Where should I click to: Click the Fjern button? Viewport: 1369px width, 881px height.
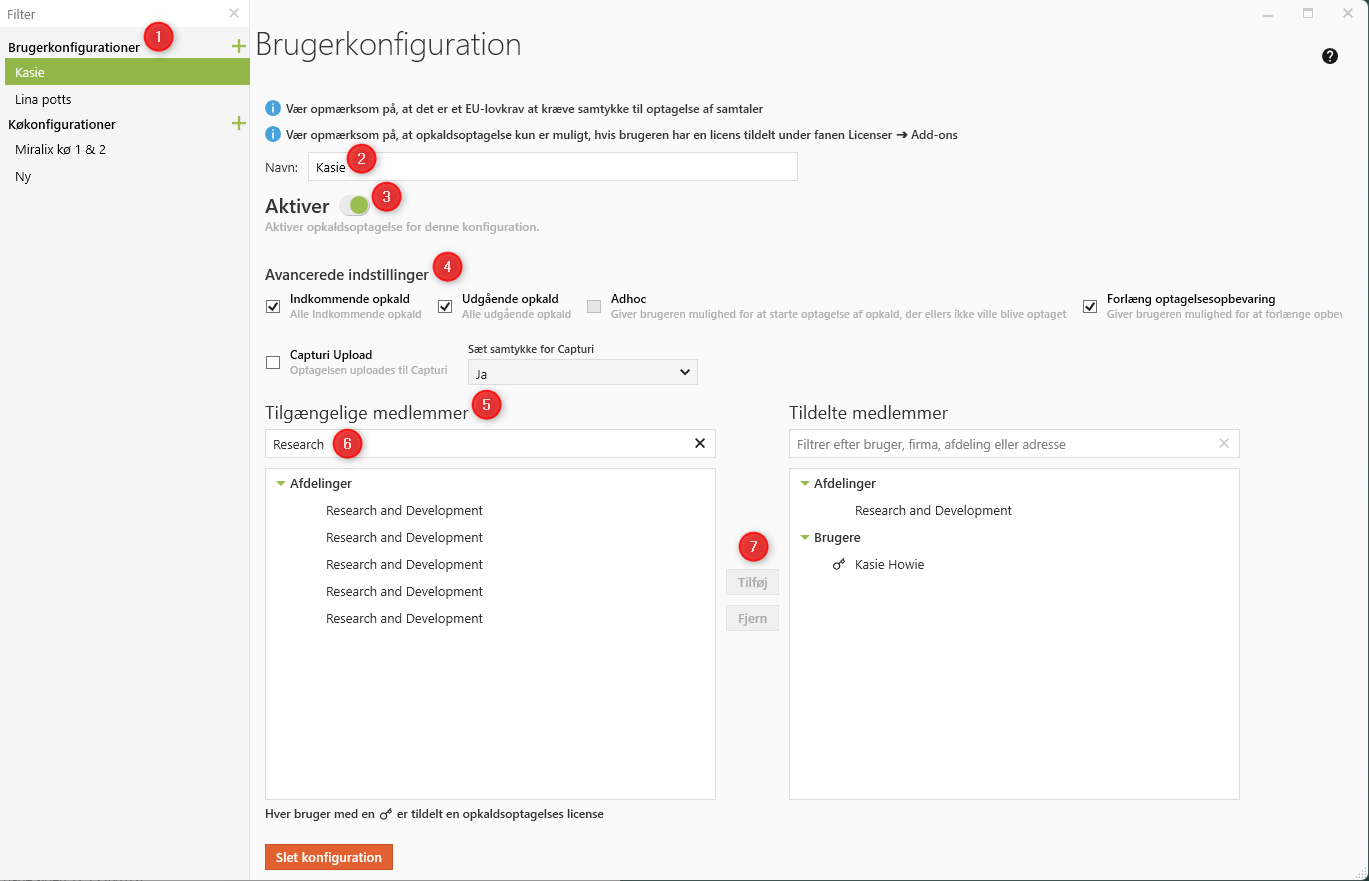click(x=752, y=618)
